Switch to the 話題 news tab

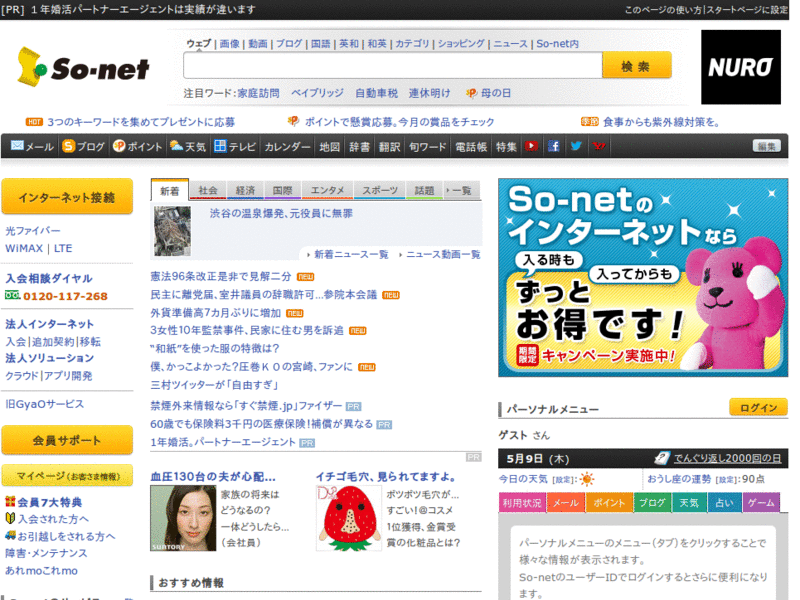(x=424, y=190)
